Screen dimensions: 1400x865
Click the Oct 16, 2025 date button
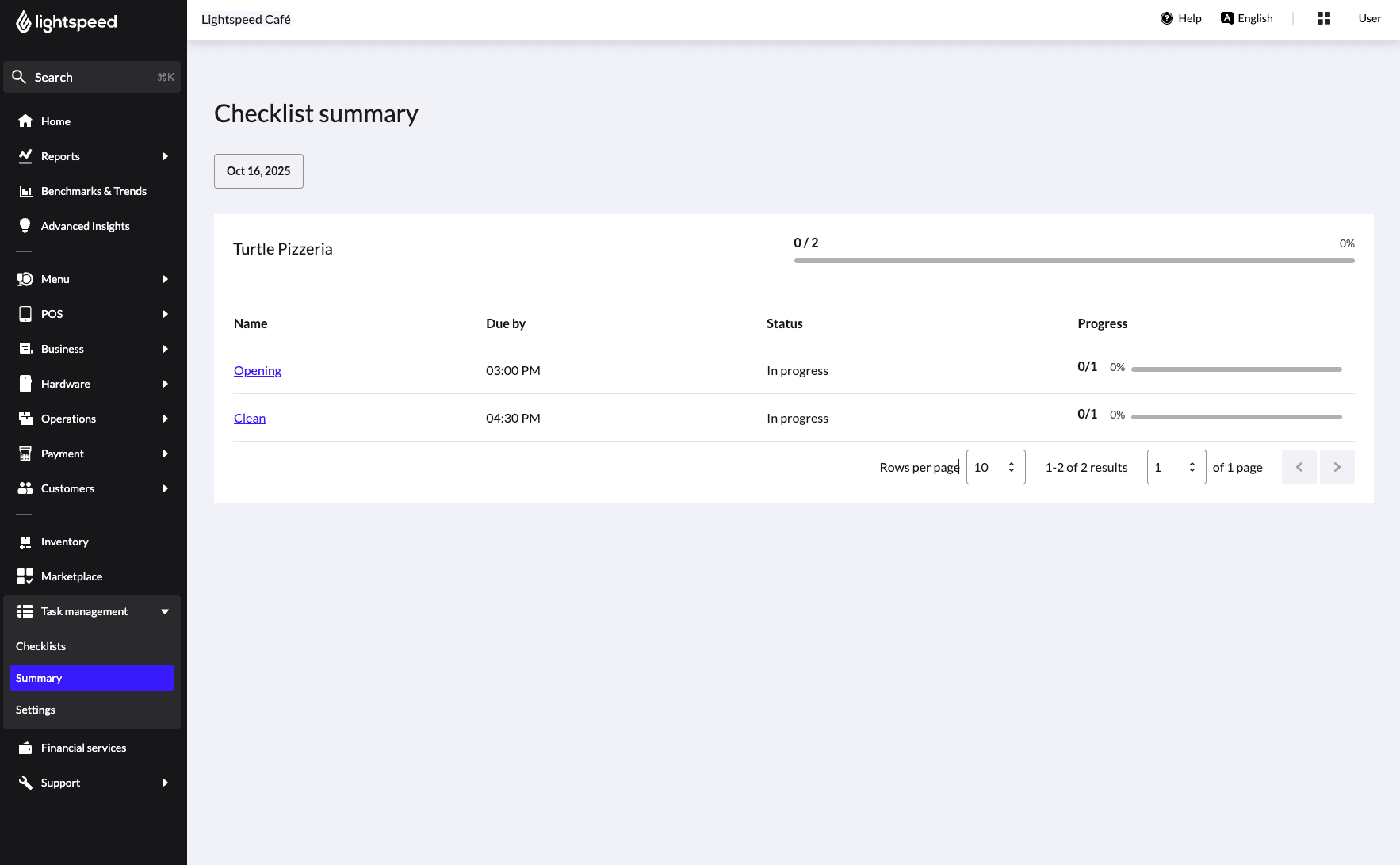click(258, 171)
